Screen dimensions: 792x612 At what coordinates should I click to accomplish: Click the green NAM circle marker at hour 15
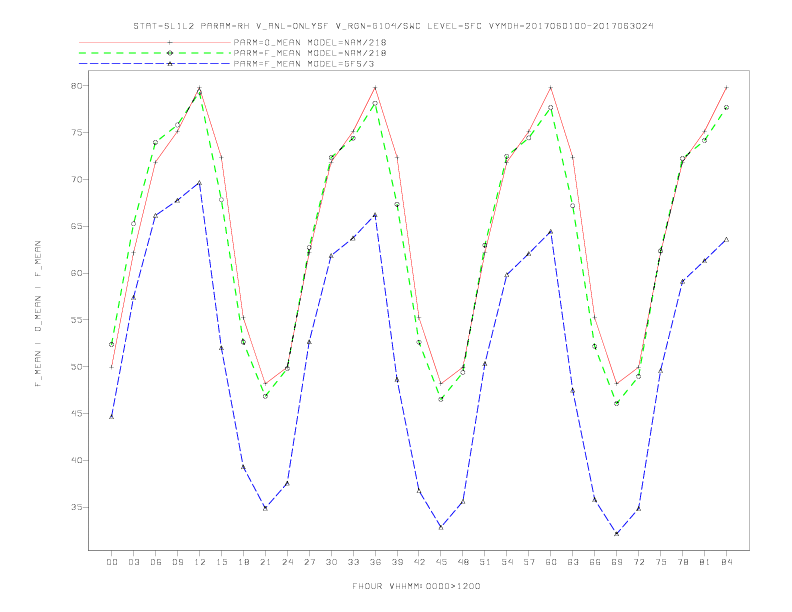click(x=221, y=200)
